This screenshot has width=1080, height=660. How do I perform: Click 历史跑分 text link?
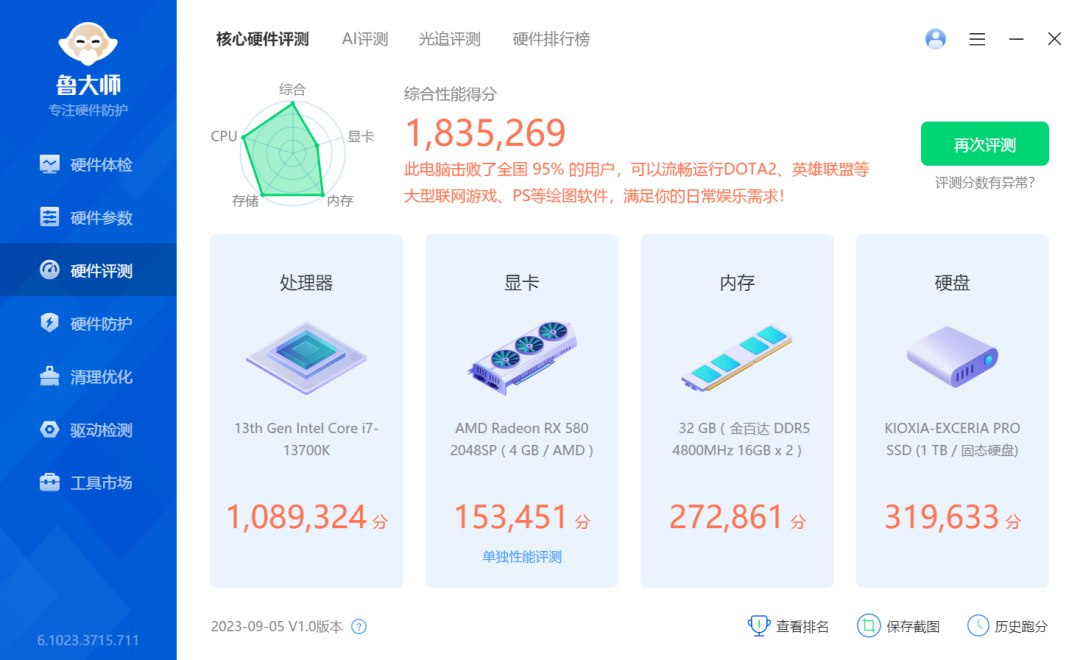click(1021, 626)
